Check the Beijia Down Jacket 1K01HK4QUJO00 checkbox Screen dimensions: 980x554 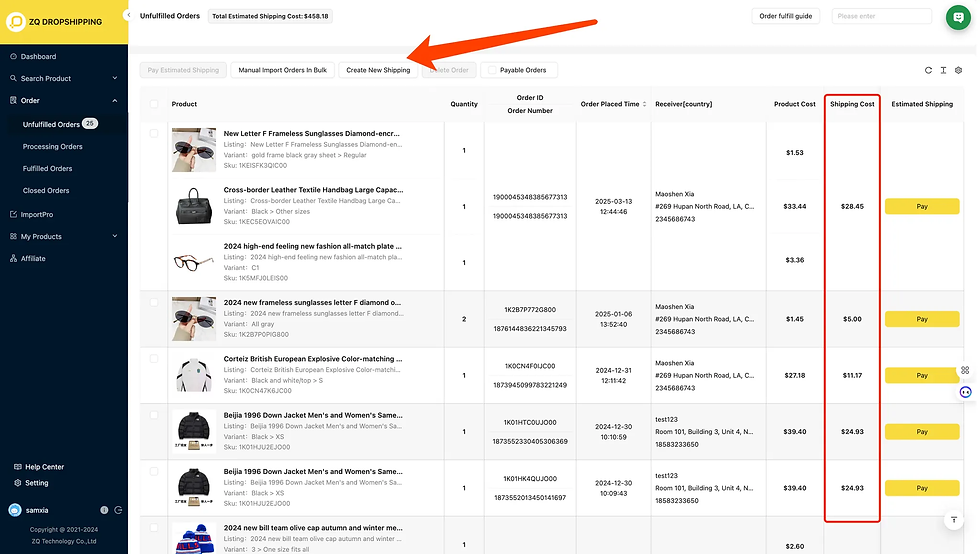pyautogui.click(x=154, y=471)
